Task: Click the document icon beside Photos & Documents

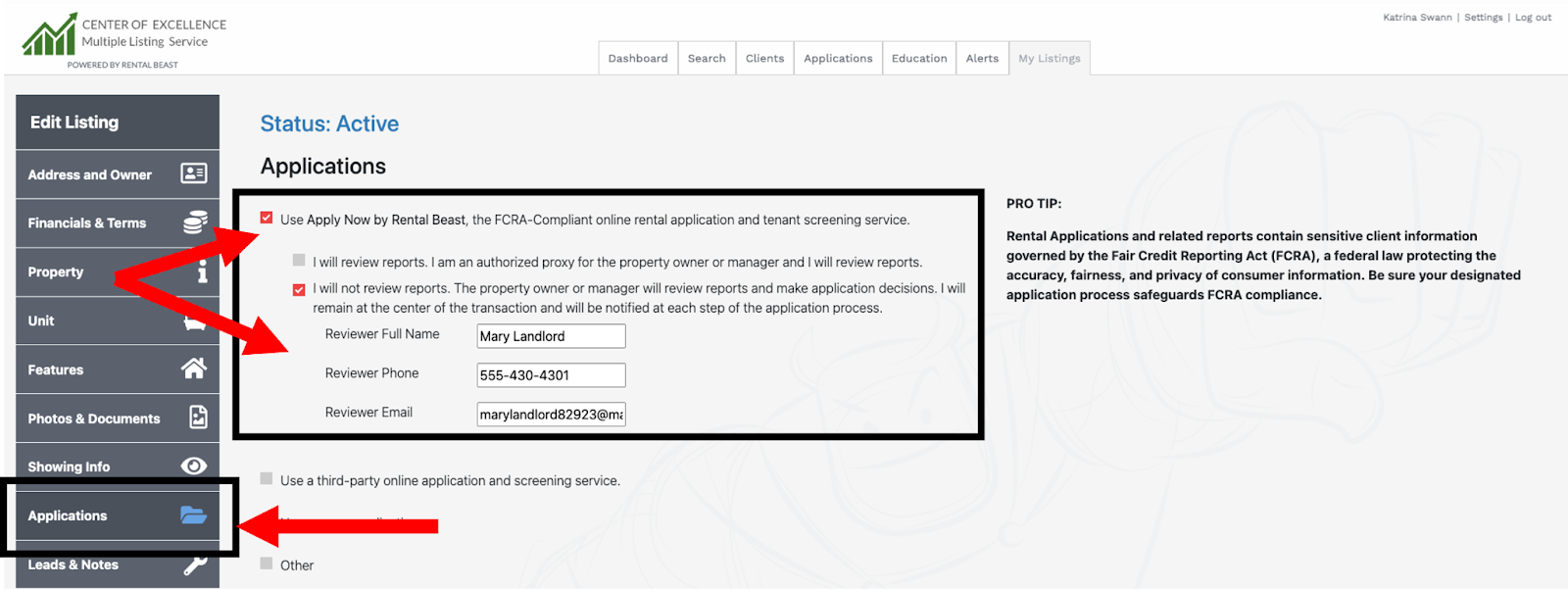Action: [x=197, y=418]
